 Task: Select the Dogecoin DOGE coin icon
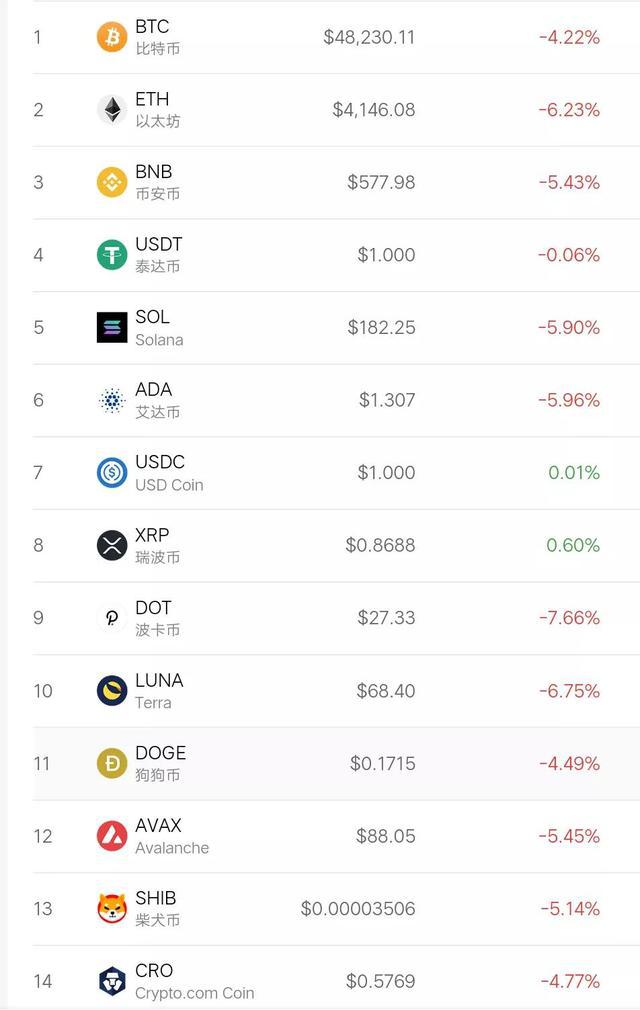[x=112, y=763]
